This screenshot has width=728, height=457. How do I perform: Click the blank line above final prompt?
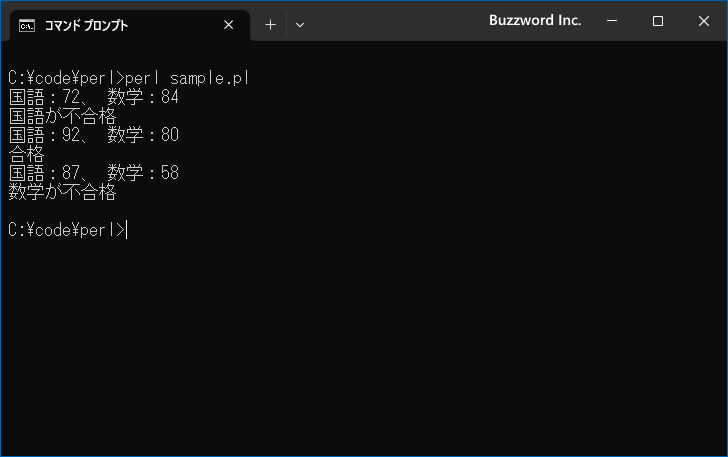click(364, 211)
